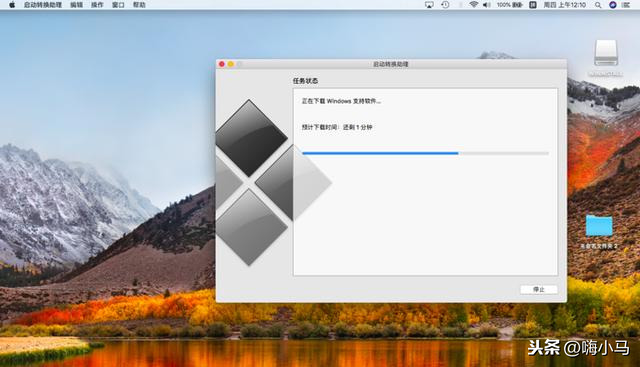Open the Apple menu

12,5
